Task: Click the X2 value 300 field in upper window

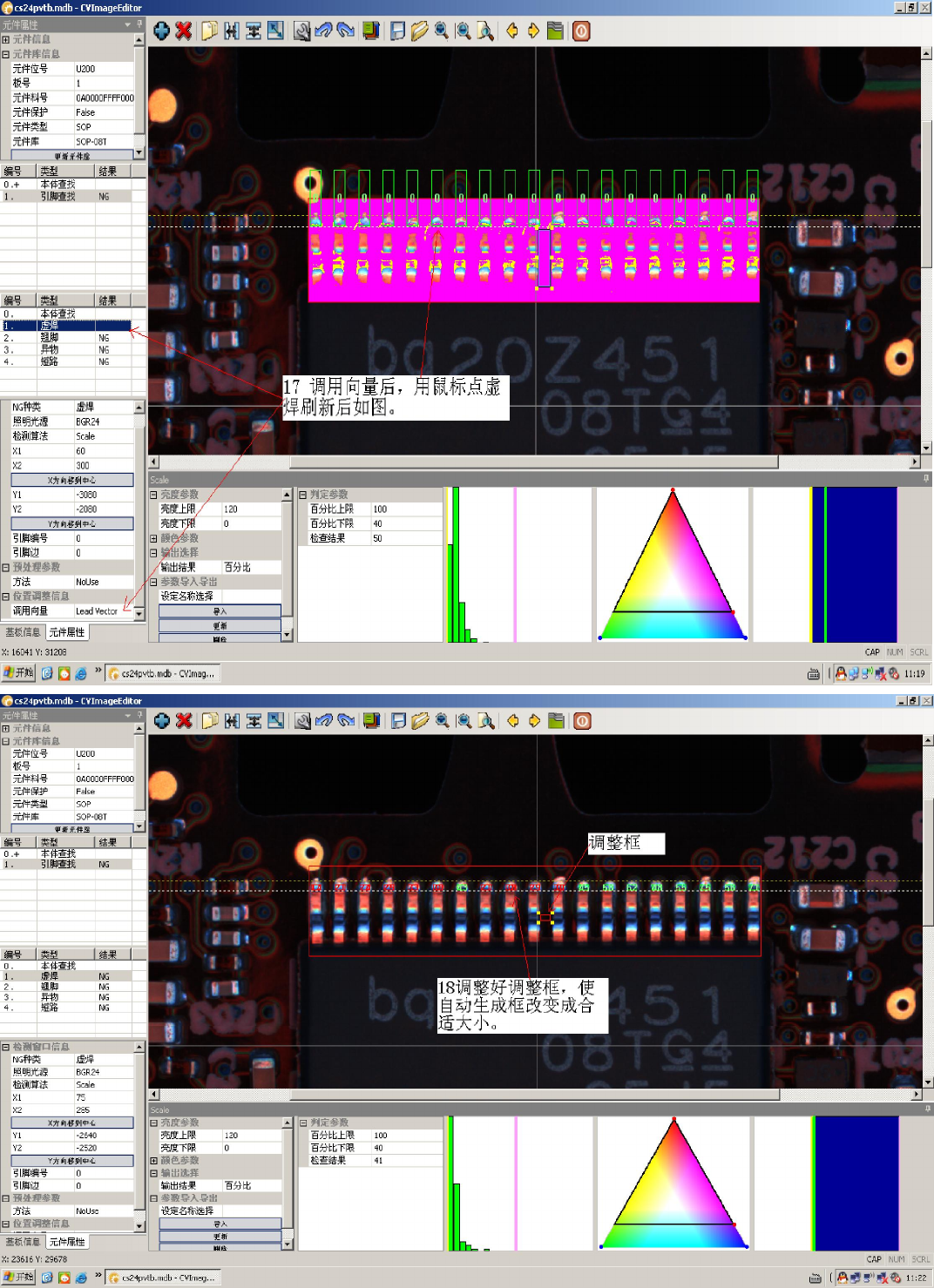Action: [x=104, y=466]
